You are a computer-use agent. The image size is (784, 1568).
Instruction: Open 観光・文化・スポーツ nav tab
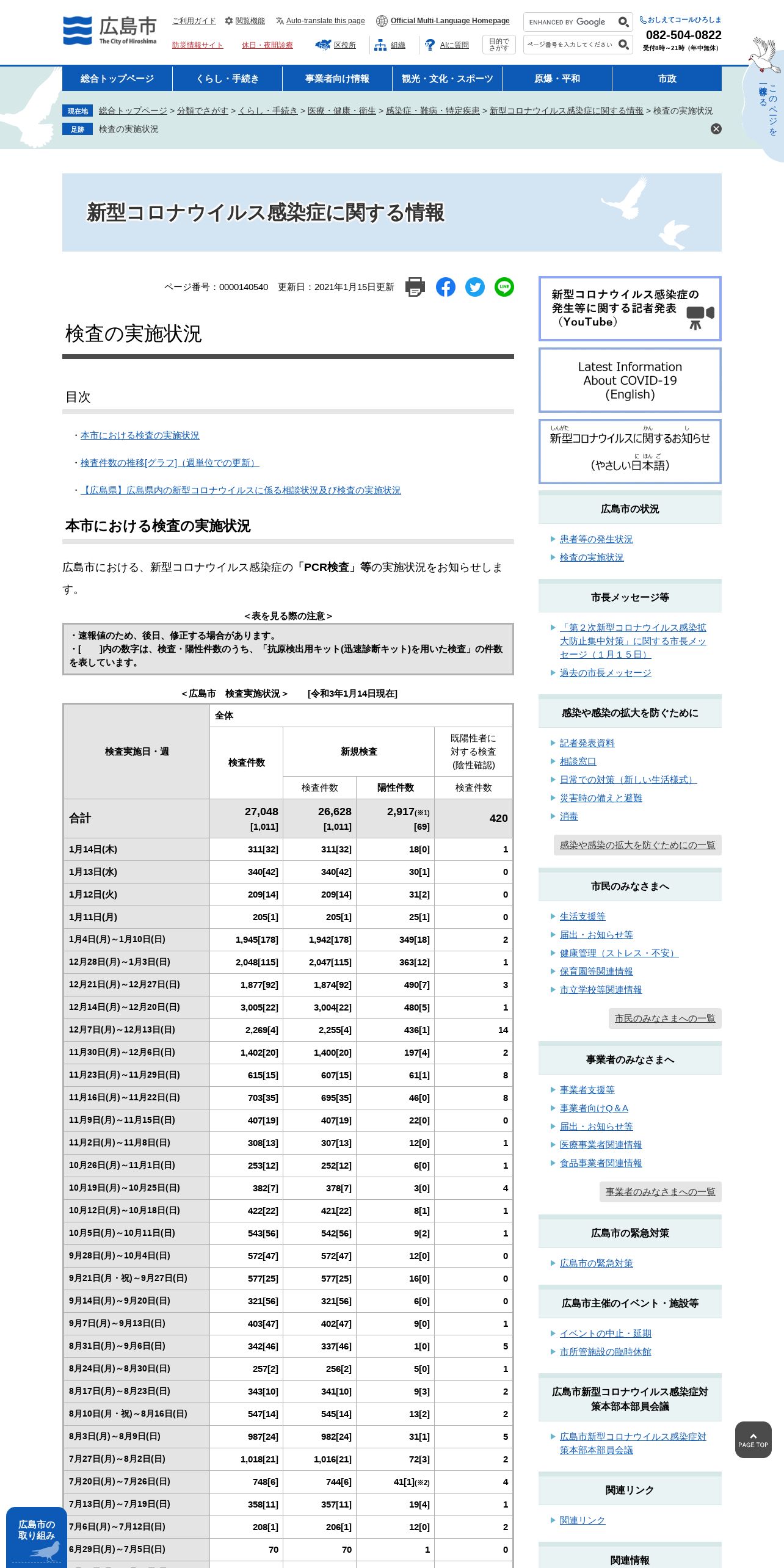point(447,79)
